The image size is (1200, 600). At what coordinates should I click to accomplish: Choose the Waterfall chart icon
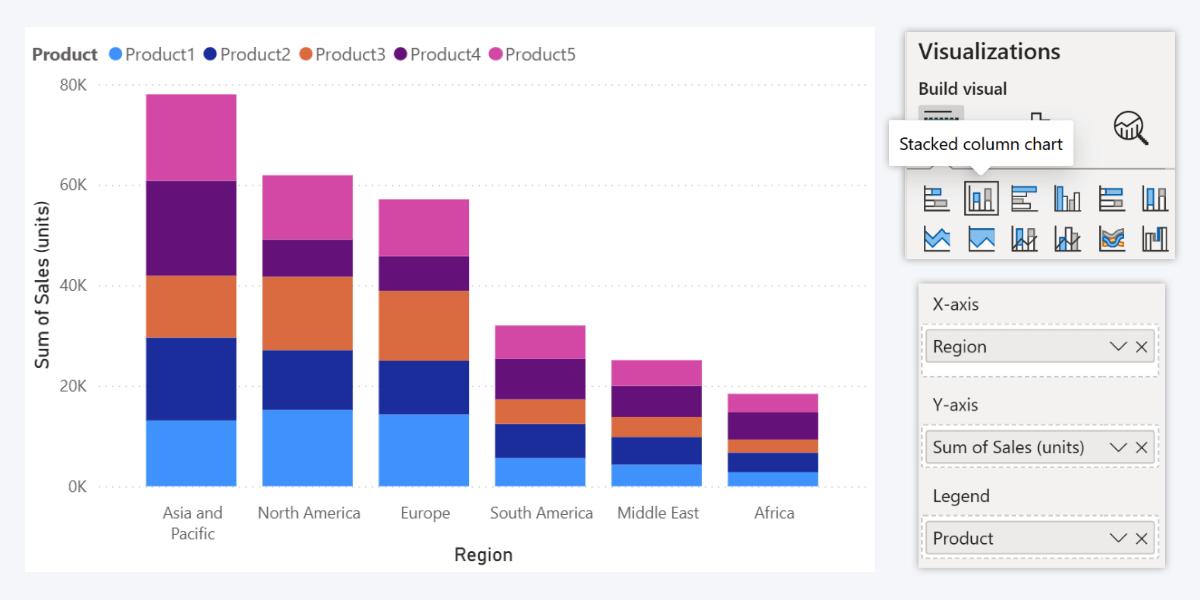click(x=1155, y=239)
